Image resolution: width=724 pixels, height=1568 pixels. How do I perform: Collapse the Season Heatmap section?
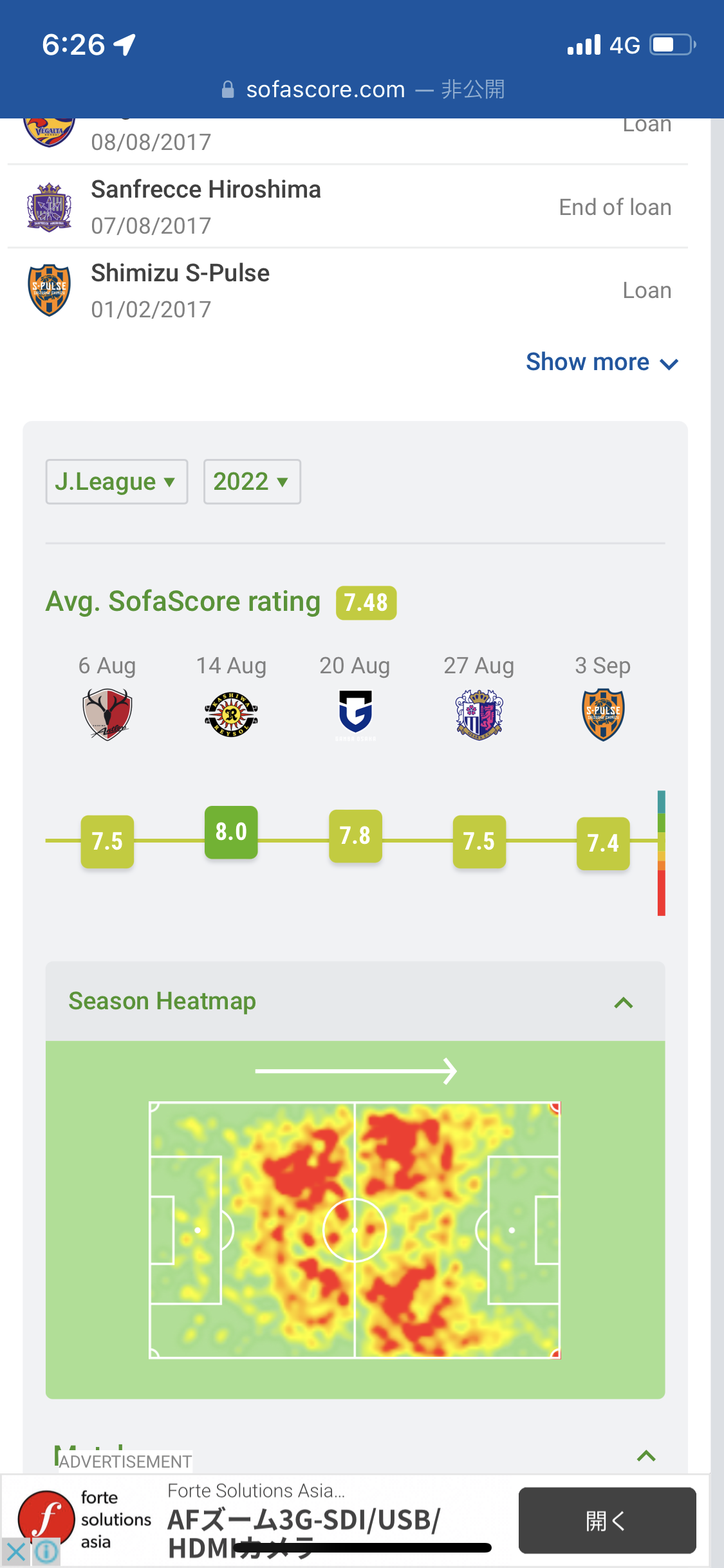623,1002
